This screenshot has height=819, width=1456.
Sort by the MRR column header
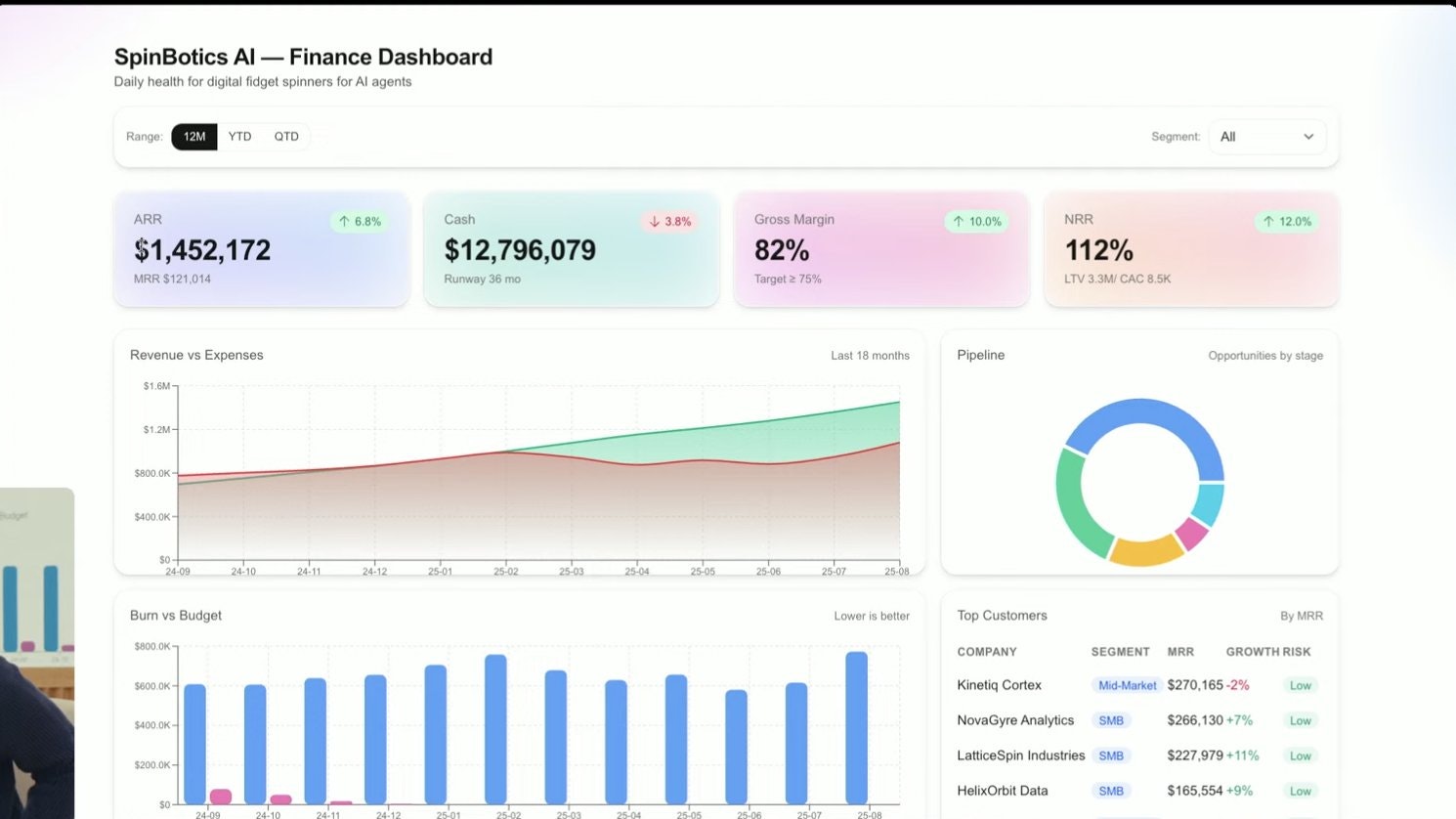[1180, 652]
